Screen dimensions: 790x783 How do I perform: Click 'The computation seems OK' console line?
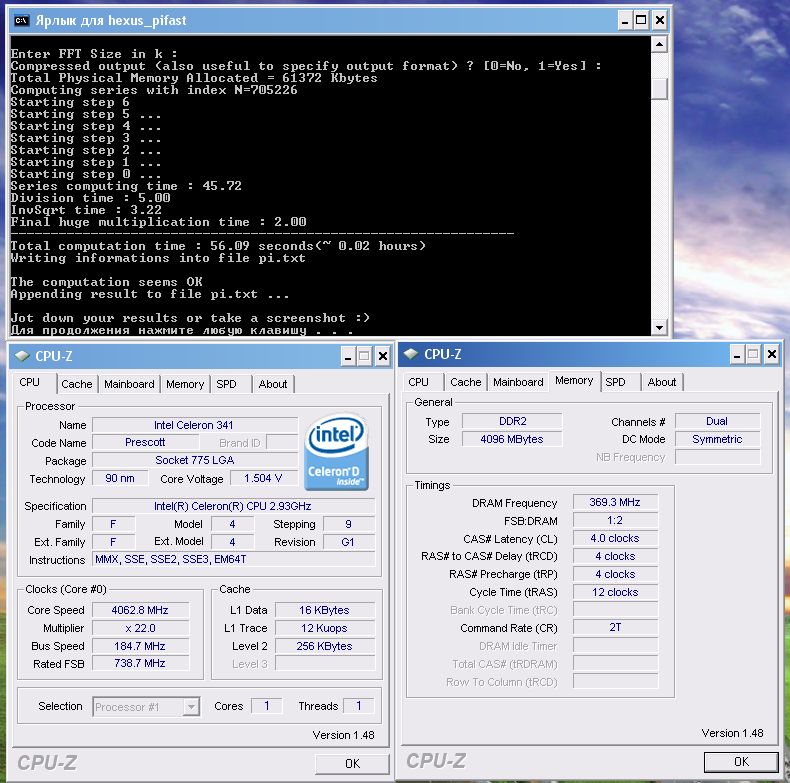[x=106, y=282]
